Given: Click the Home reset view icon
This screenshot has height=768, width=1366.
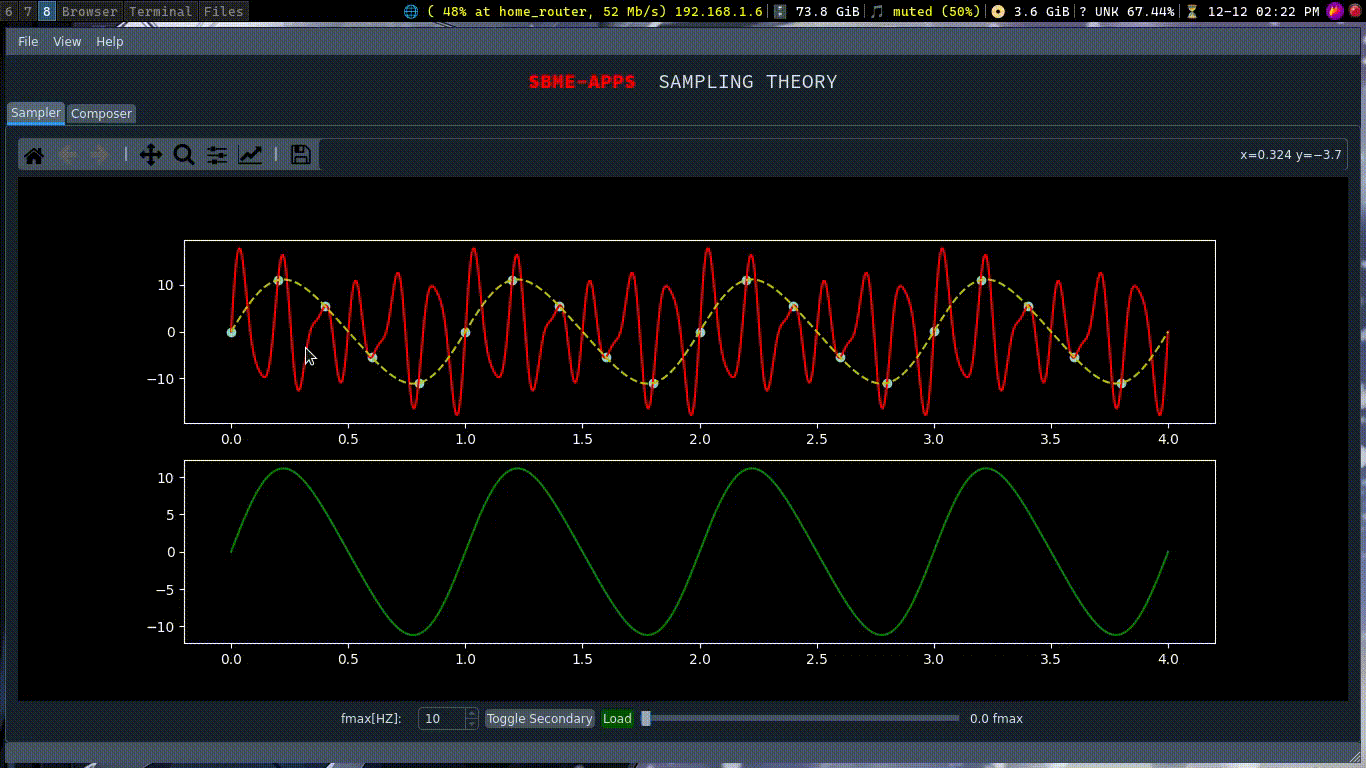Looking at the screenshot, I should [x=34, y=155].
